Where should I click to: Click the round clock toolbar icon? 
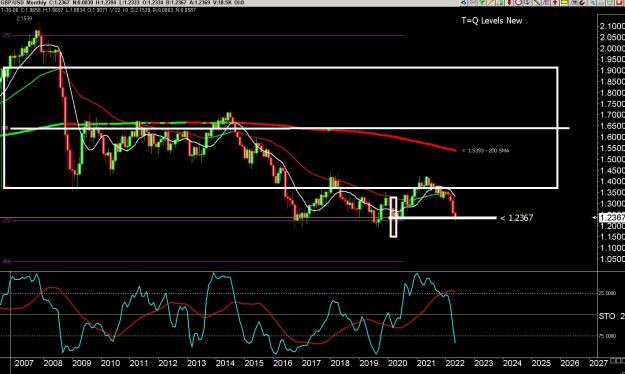click(519, 2)
